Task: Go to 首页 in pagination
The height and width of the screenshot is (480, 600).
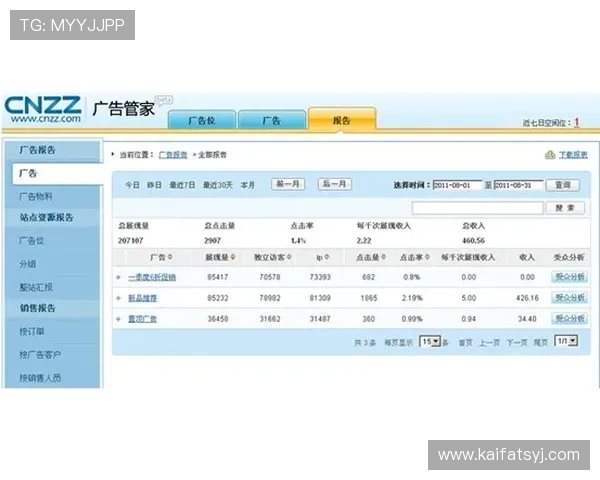Action: (x=466, y=343)
